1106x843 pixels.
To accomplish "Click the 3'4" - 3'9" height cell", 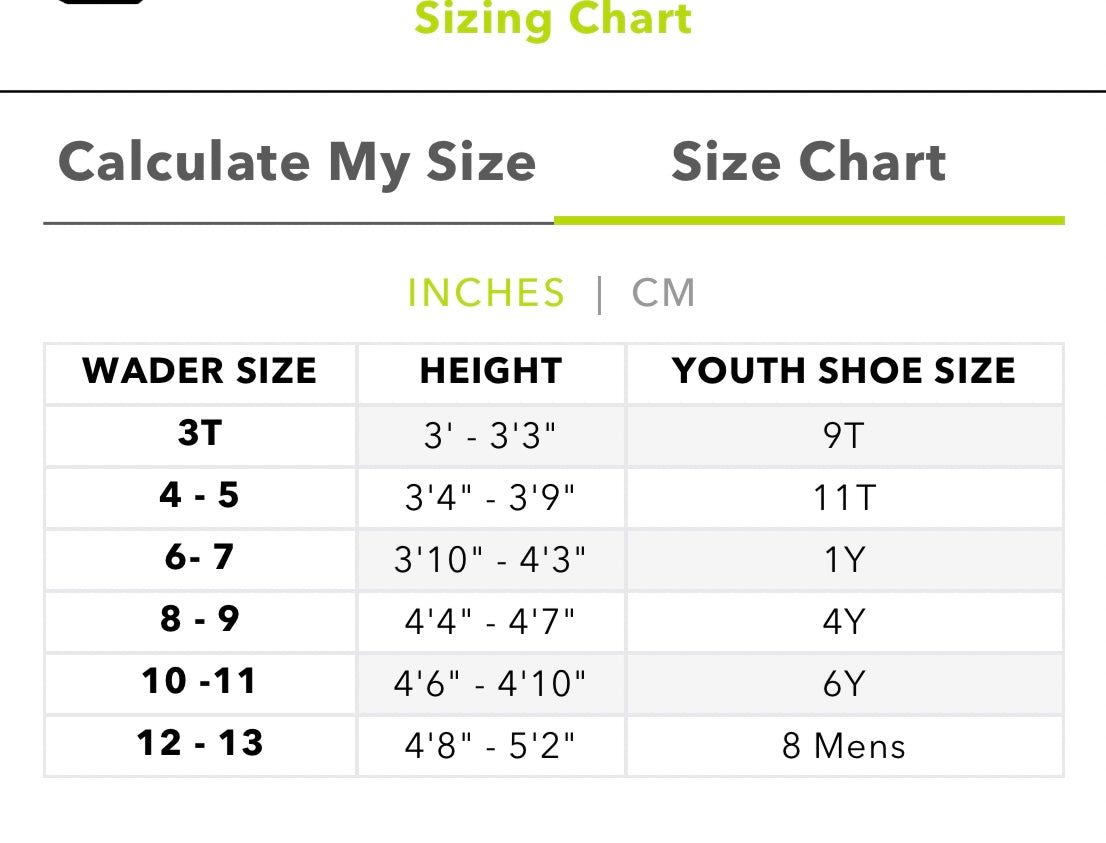I will click(x=490, y=496).
